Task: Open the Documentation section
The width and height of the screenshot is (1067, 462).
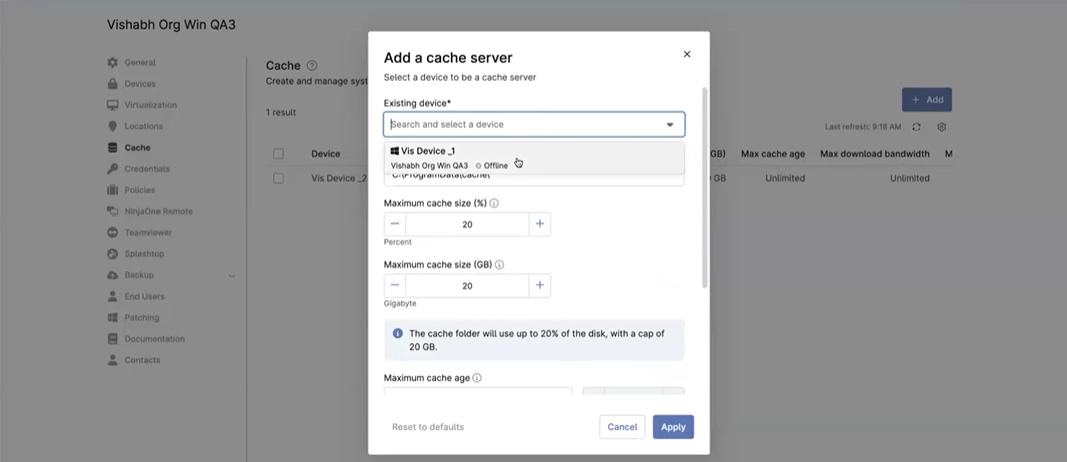Action: point(154,339)
